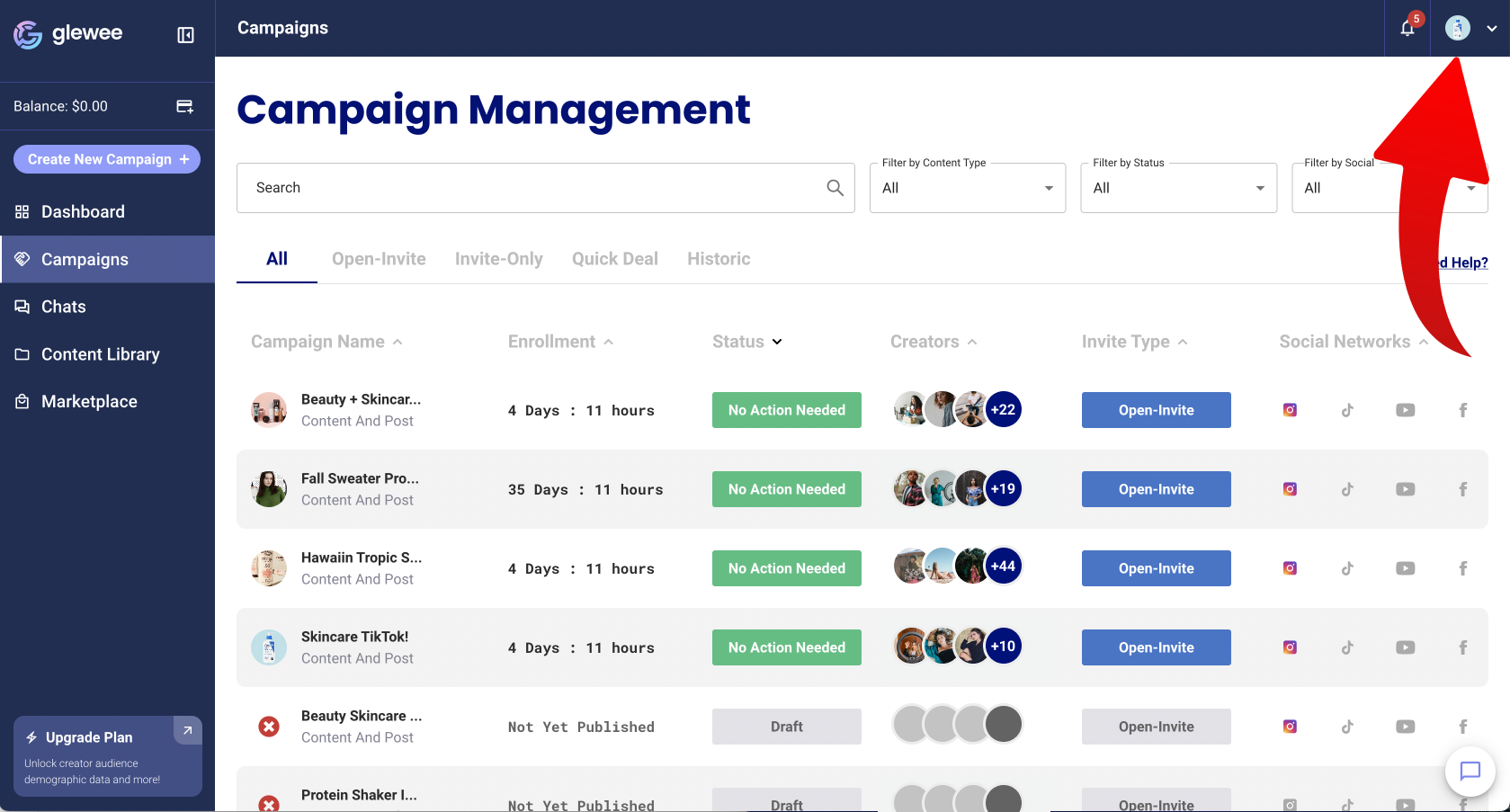Click TikTok icon for Beauty + Skincar... row
The width and height of the screenshot is (1510, 812).
[x=1347, y=410]
